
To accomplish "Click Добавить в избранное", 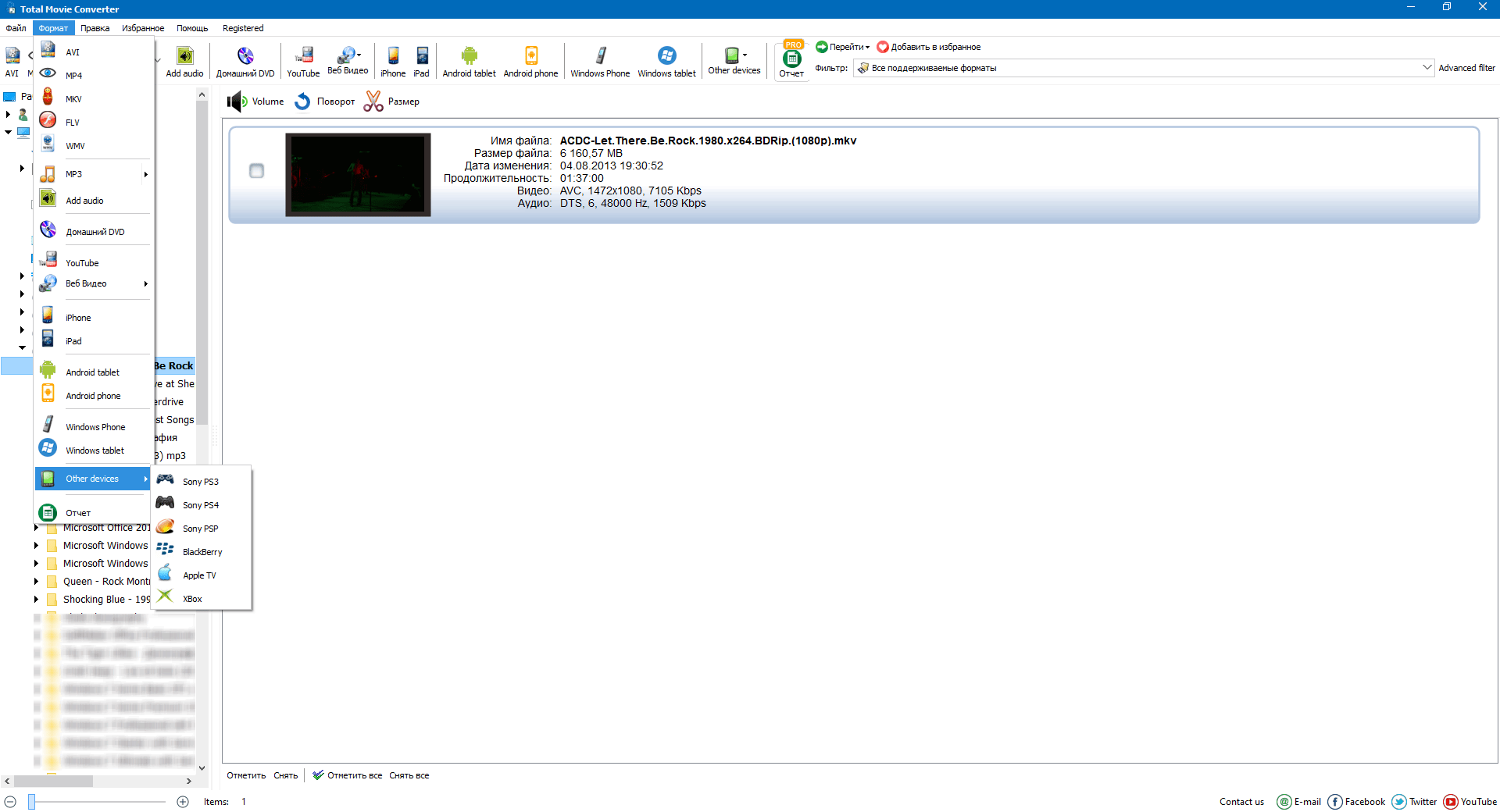I will 929,47.
